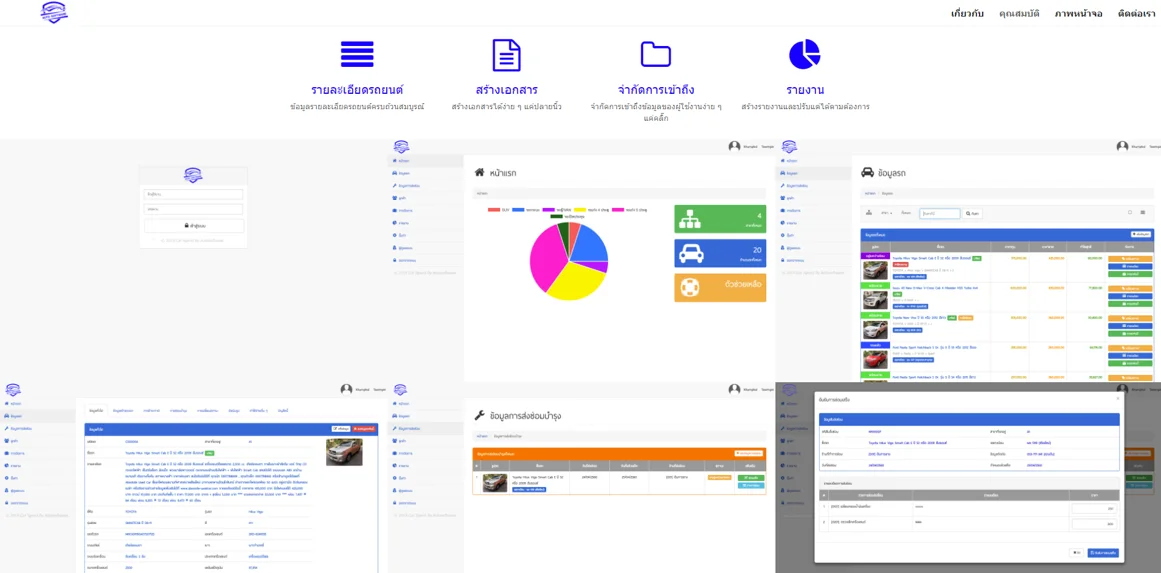Switch to list view icon in ข้อมูลรถ panel
The height and width of the screenshot is (573, 1161).
[1143, 212]
